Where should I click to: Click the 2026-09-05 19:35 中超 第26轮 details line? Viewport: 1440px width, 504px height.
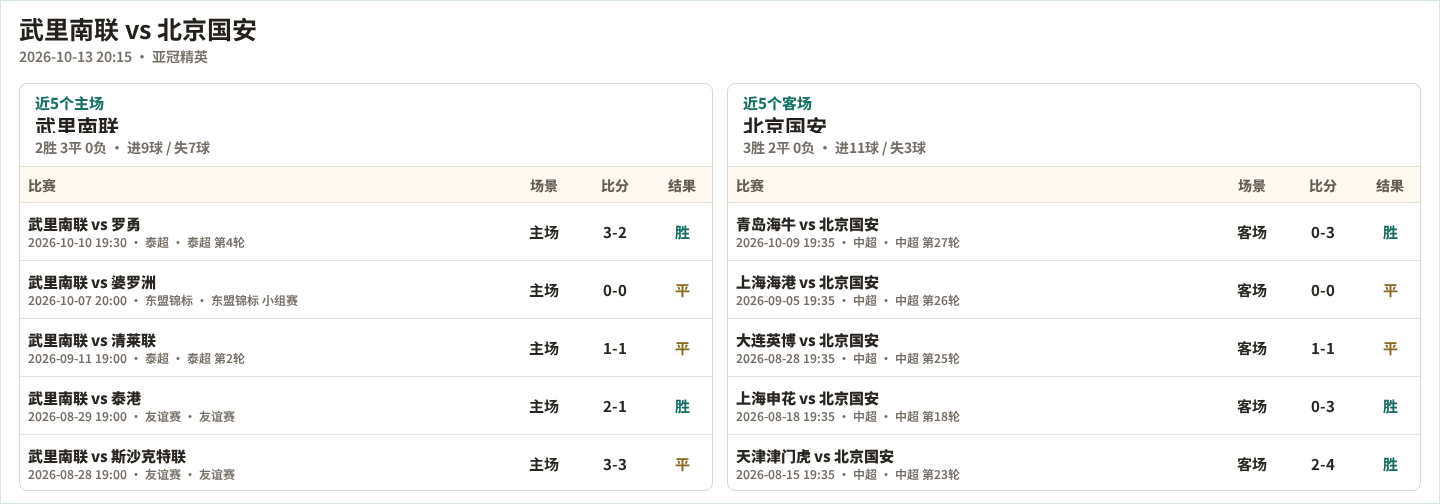click(x=848, y=300)
